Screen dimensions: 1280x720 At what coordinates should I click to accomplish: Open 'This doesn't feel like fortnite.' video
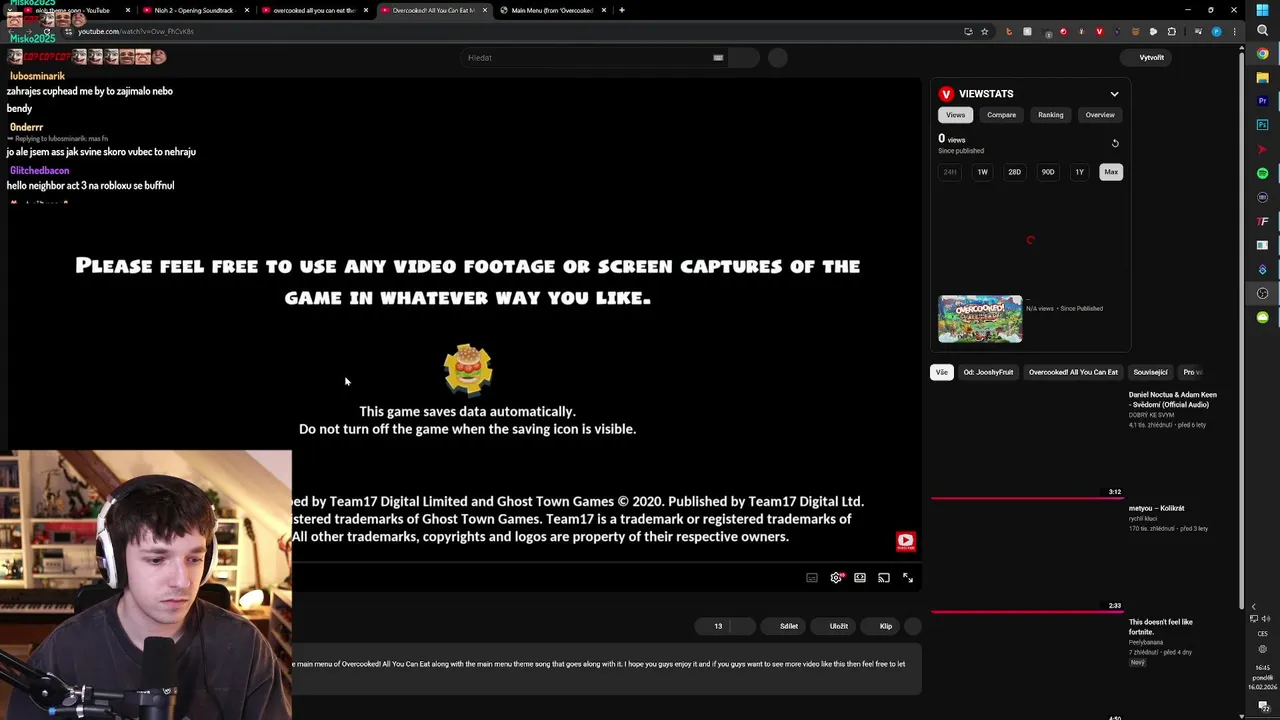pos(1161,627)
